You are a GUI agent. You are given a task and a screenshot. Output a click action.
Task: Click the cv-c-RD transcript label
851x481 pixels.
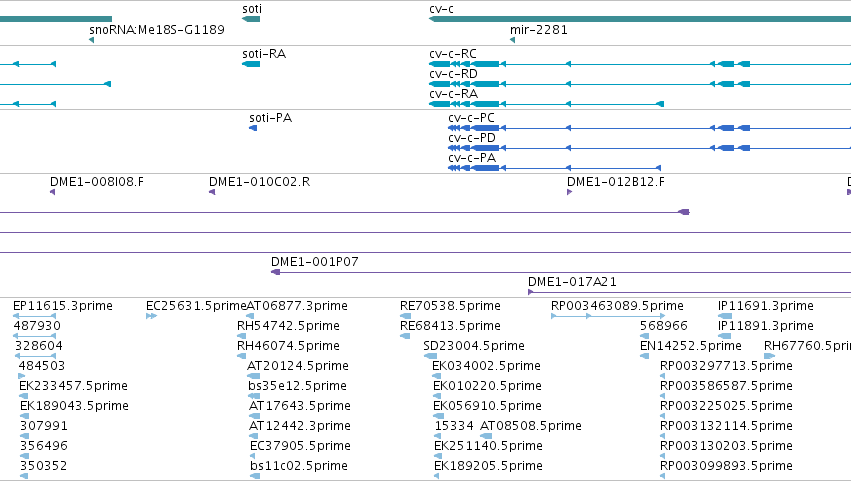pos(453,74)
